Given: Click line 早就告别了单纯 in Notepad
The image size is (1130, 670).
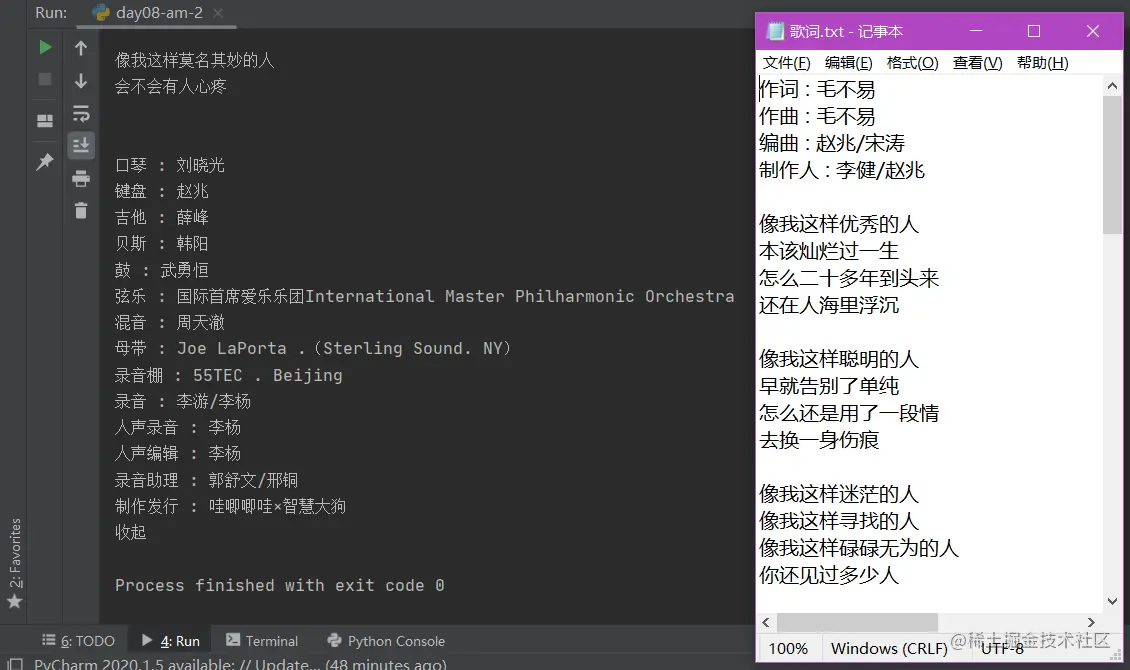Looking at the screenshot, I should click(x=829, y=386).
